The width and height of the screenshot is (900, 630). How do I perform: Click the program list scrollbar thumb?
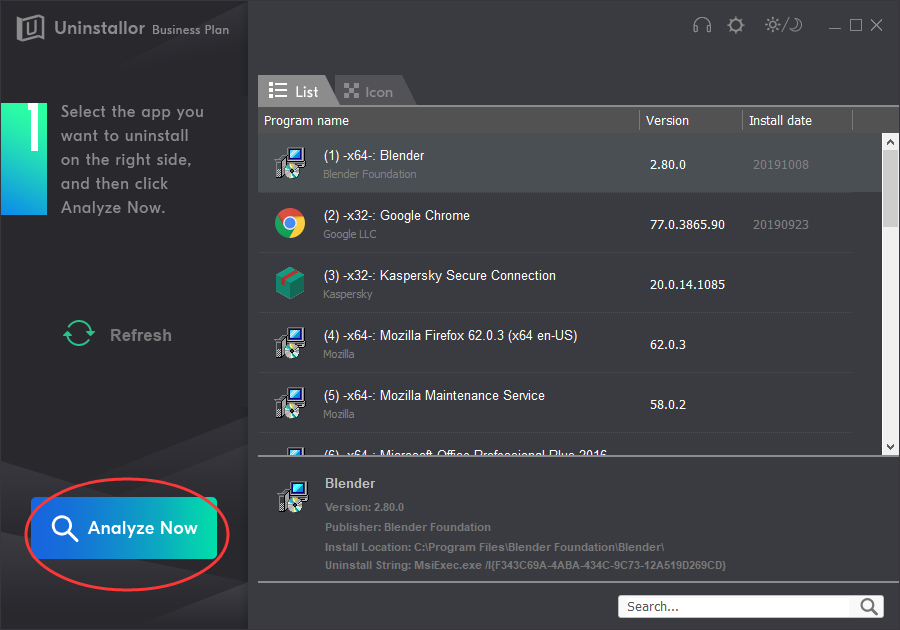(x=890, y=189)
